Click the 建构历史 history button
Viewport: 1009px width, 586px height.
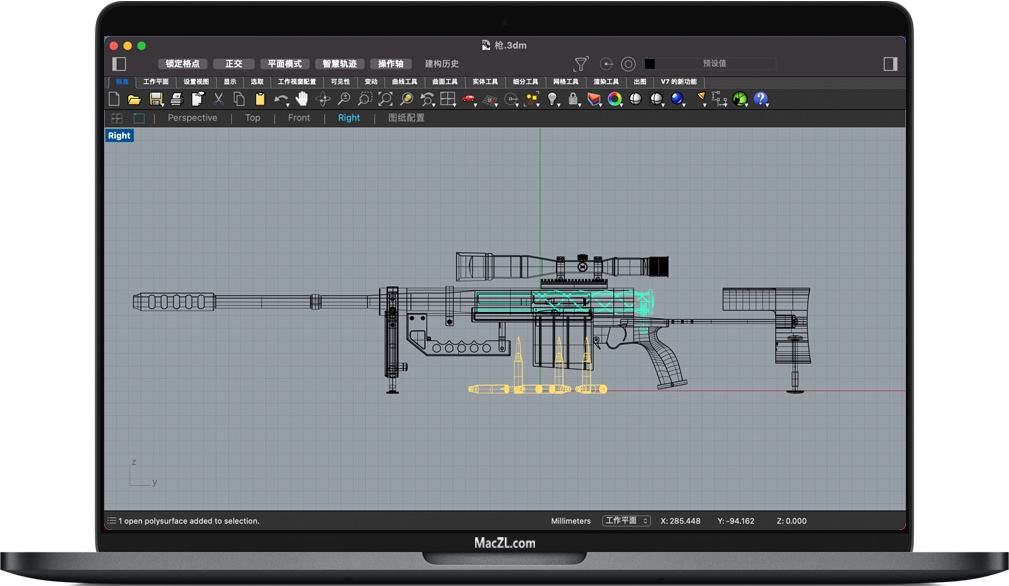click(442, 64)
